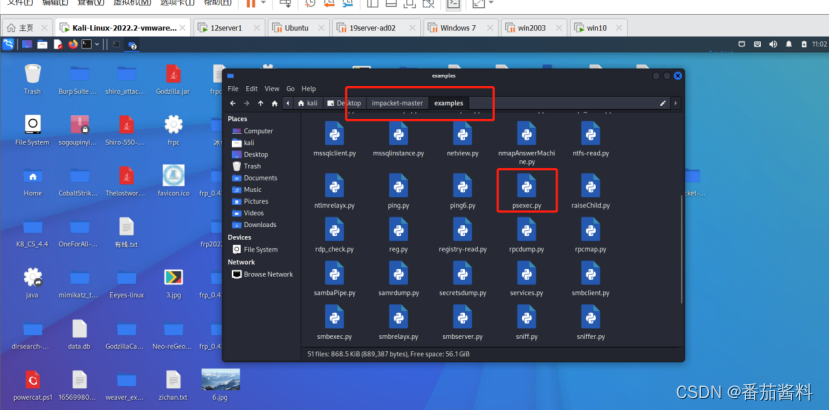Select the registry-read.py file

pyautogui.click(x=462, y=235)
